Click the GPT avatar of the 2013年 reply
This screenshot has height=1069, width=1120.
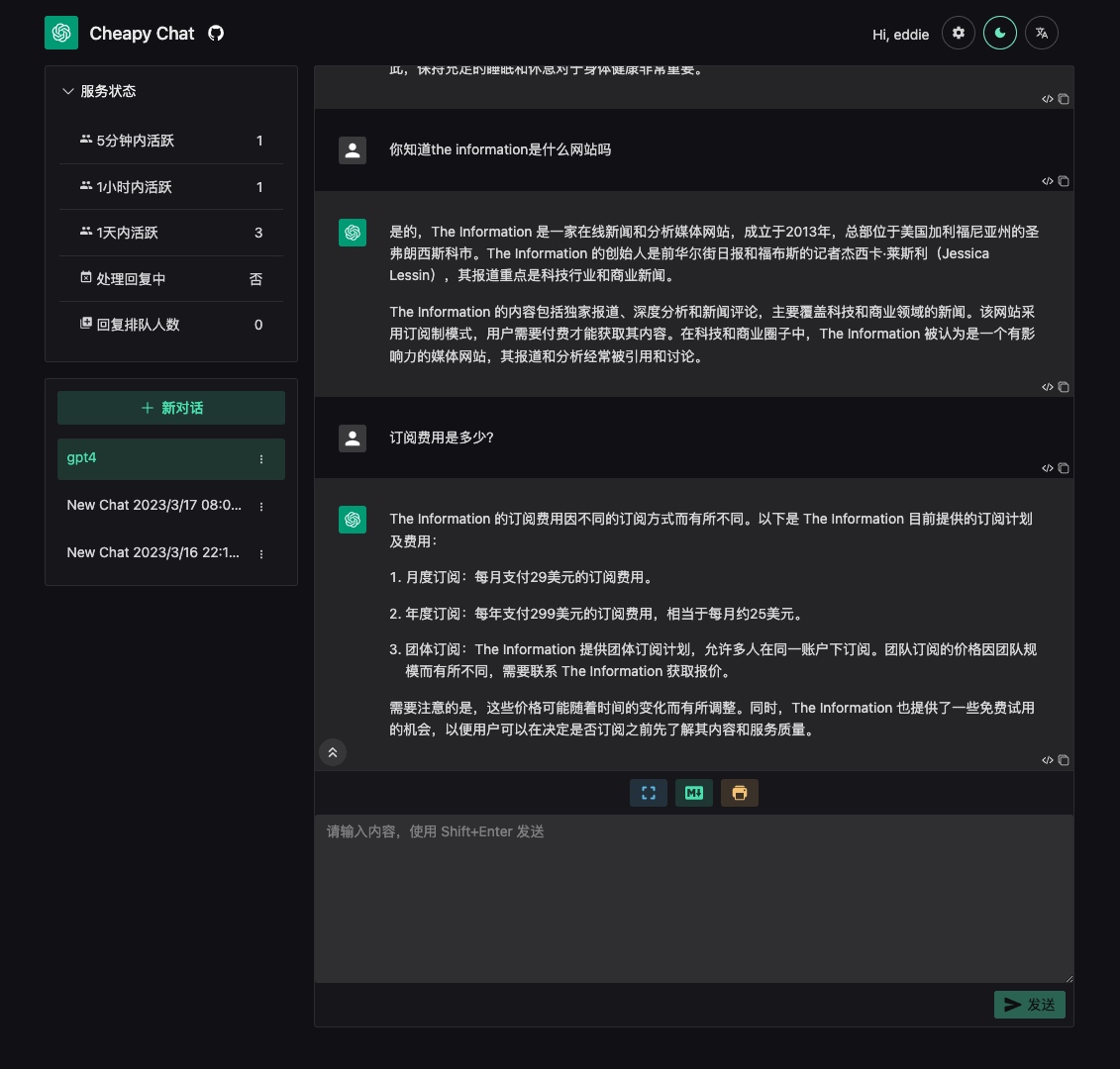[353, 233]
